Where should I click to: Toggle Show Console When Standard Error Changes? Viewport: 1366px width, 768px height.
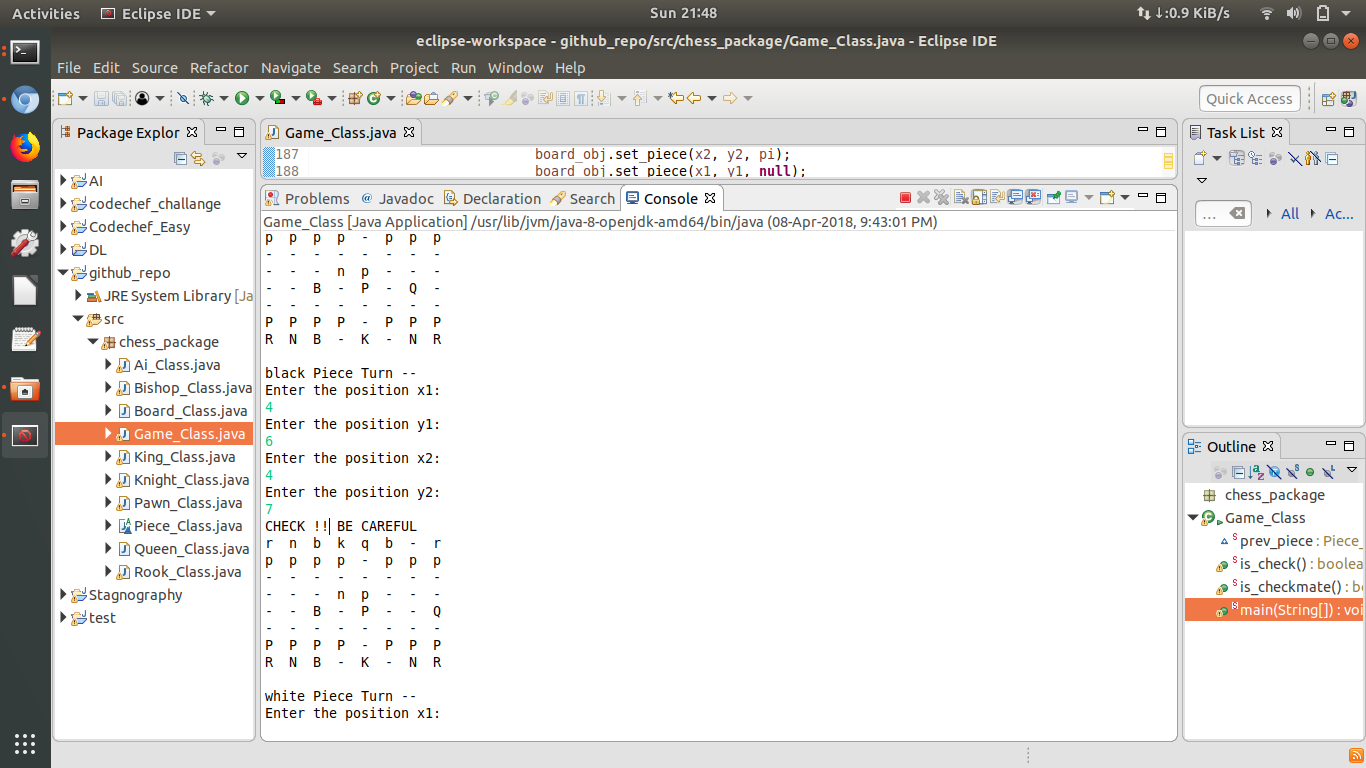1033,198
